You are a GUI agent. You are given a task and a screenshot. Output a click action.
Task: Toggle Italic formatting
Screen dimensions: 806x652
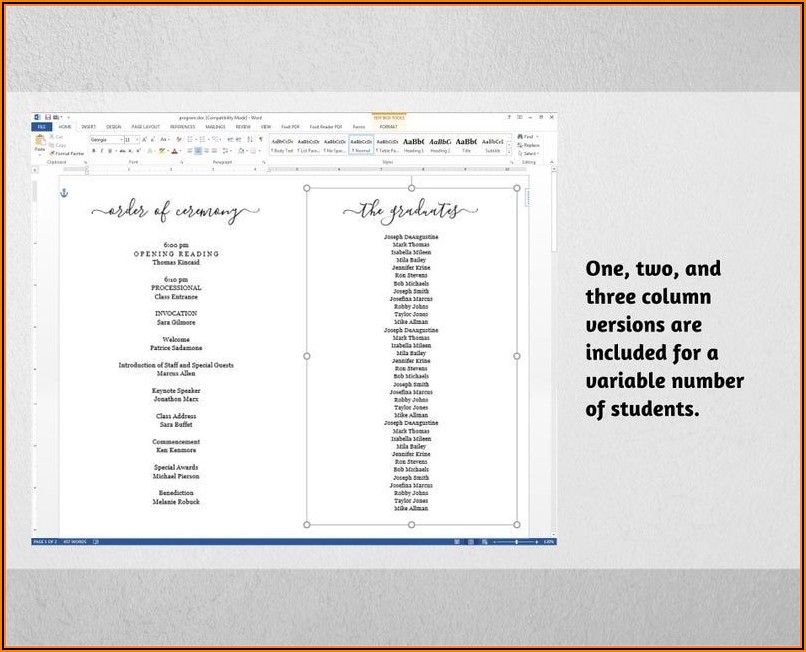click(x=101, y=151)
